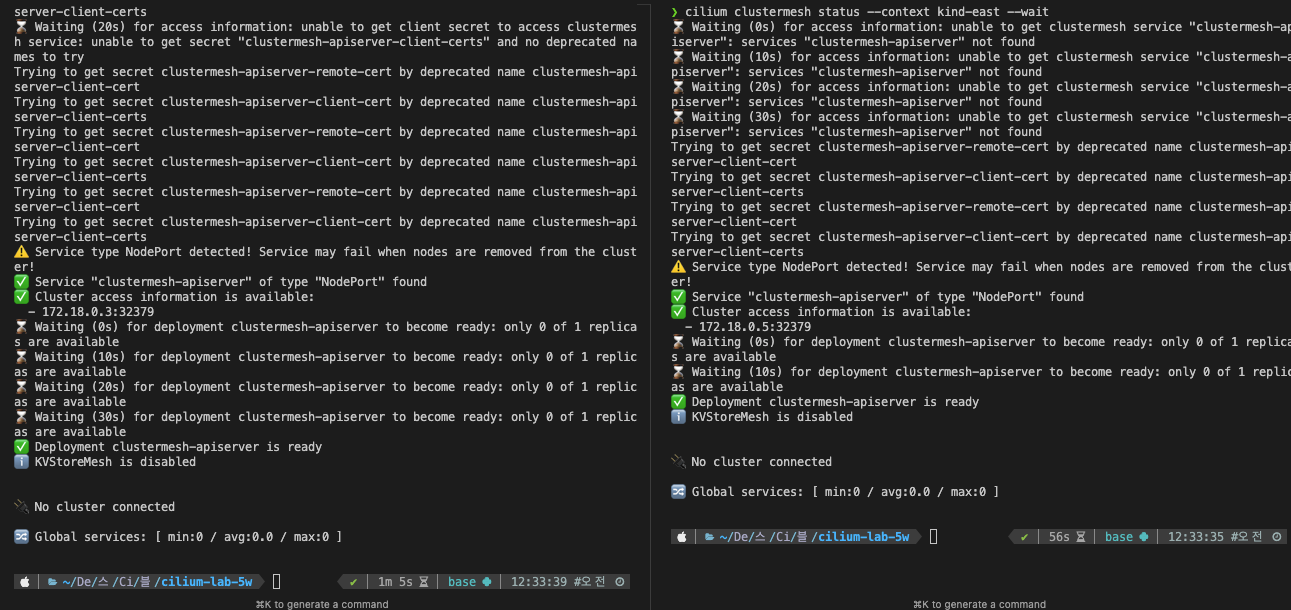Click the Python env icon after base, left pane
1291x610 pixels.
[487, 582]
